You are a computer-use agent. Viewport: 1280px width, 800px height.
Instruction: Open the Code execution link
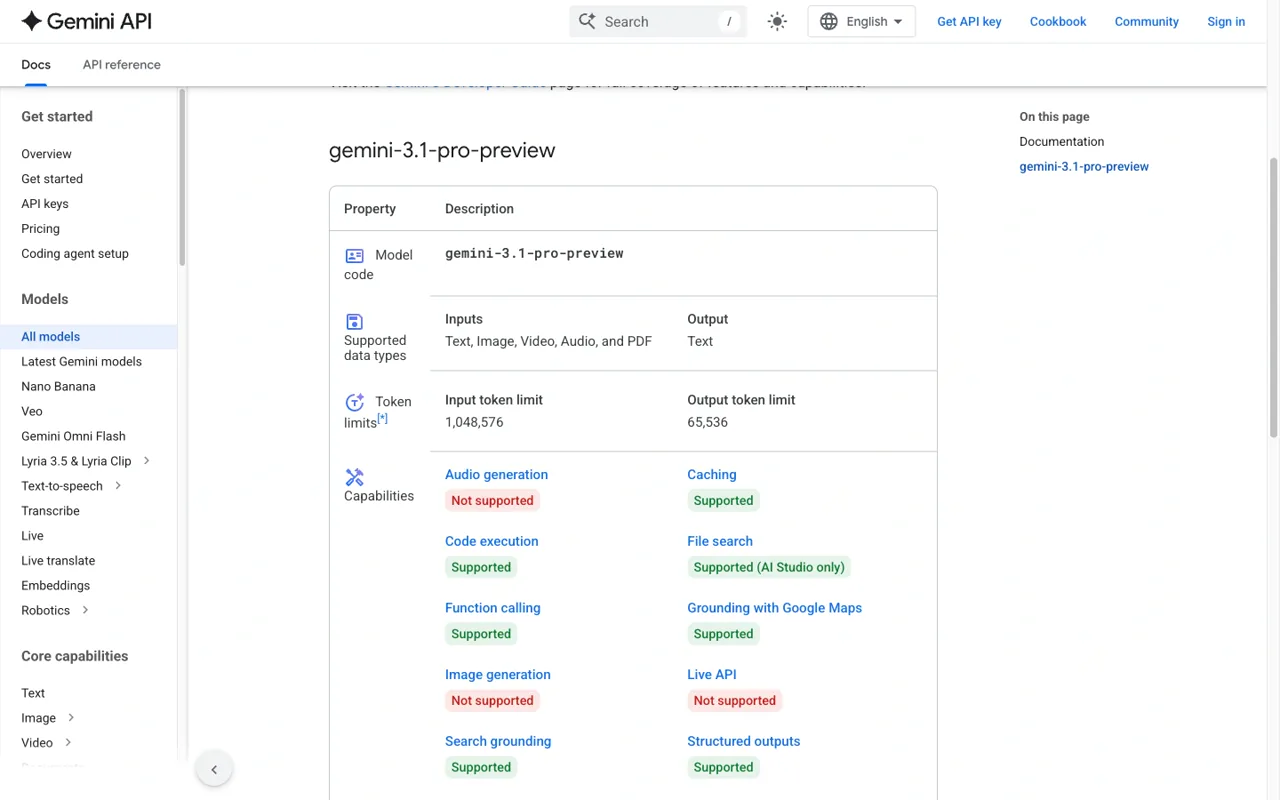coord(492,542)
